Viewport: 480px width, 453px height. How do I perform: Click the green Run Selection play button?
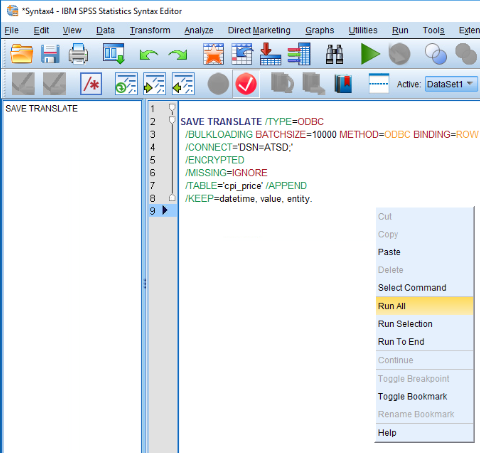370,54
